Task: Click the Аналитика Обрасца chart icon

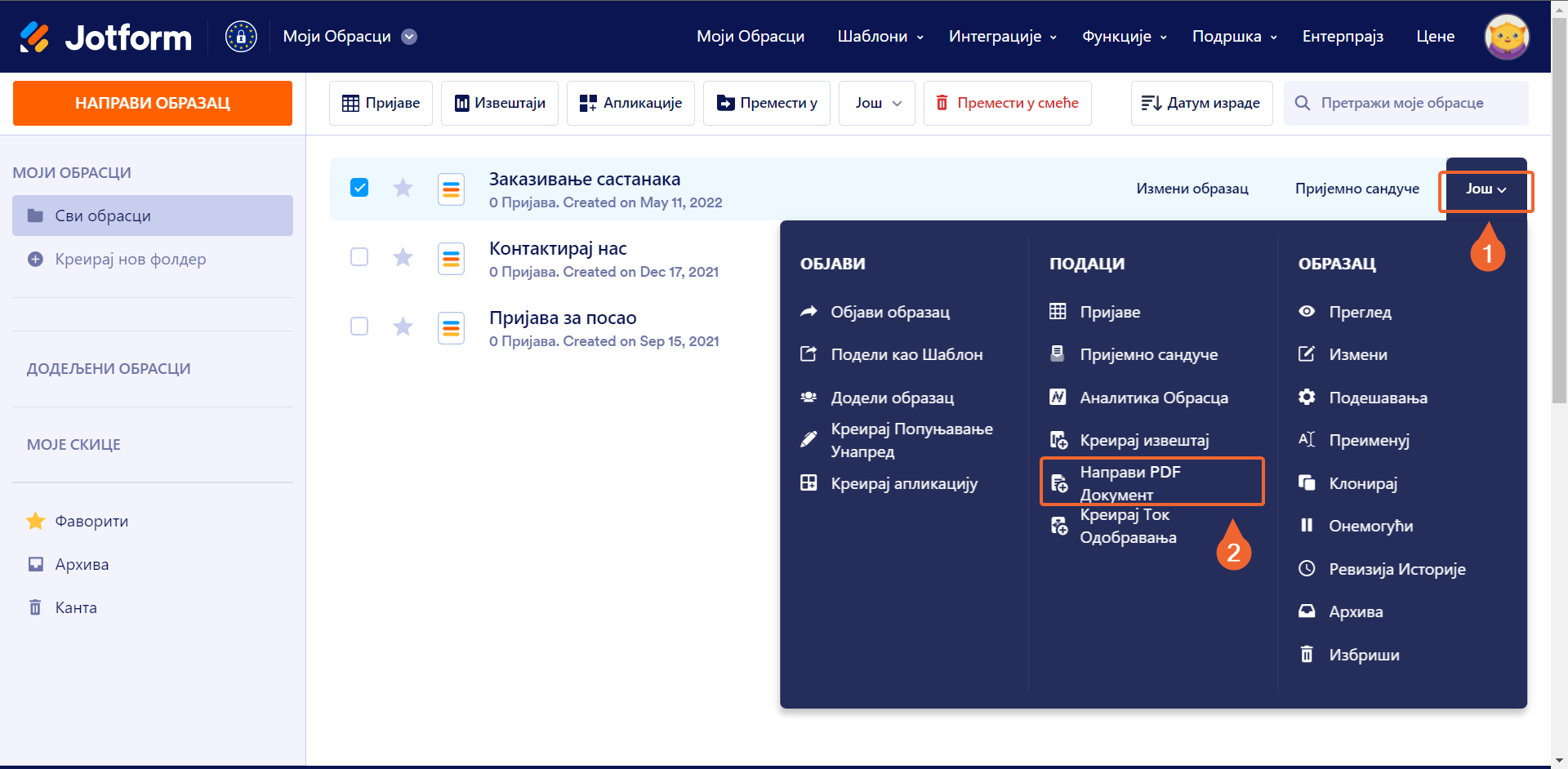Action: coord(1058,397)
